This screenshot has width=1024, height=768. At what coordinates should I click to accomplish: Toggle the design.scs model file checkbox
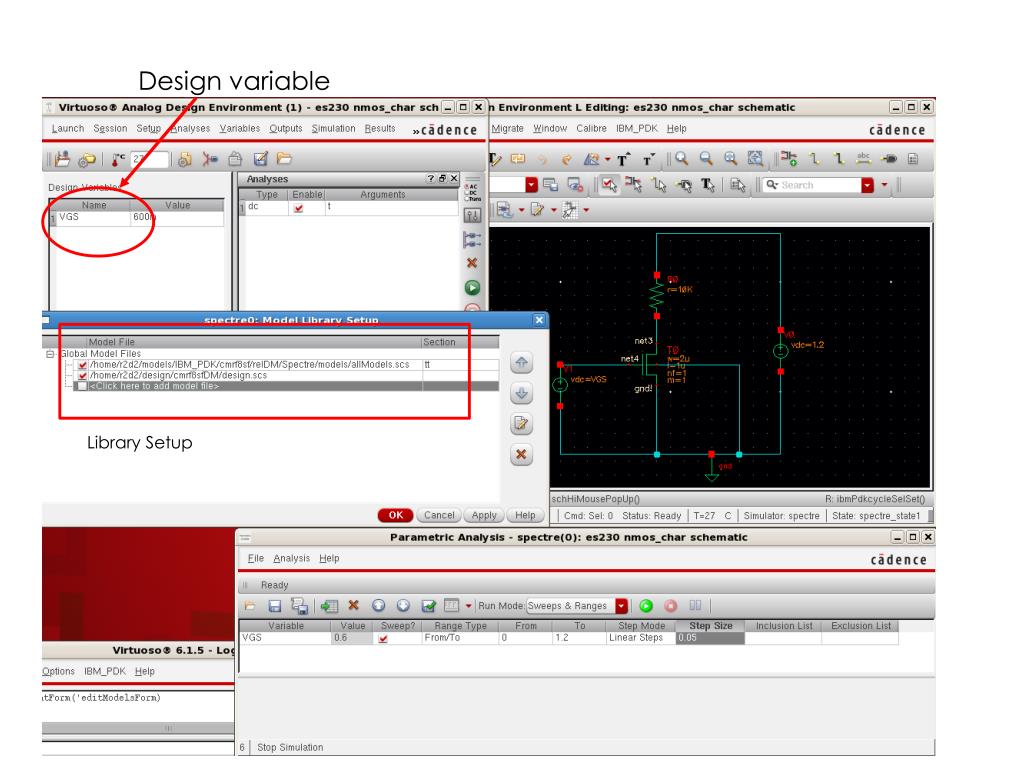[82, 376]
